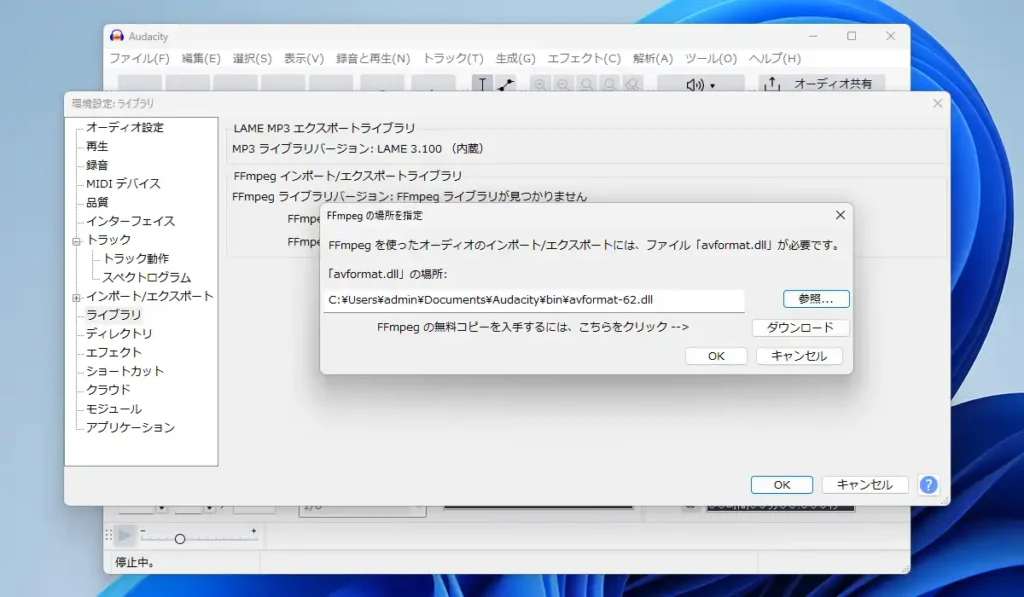The image size is (1024, 597).
Task: Fit selection to width with zoom icon
Action: click(587, 84)
